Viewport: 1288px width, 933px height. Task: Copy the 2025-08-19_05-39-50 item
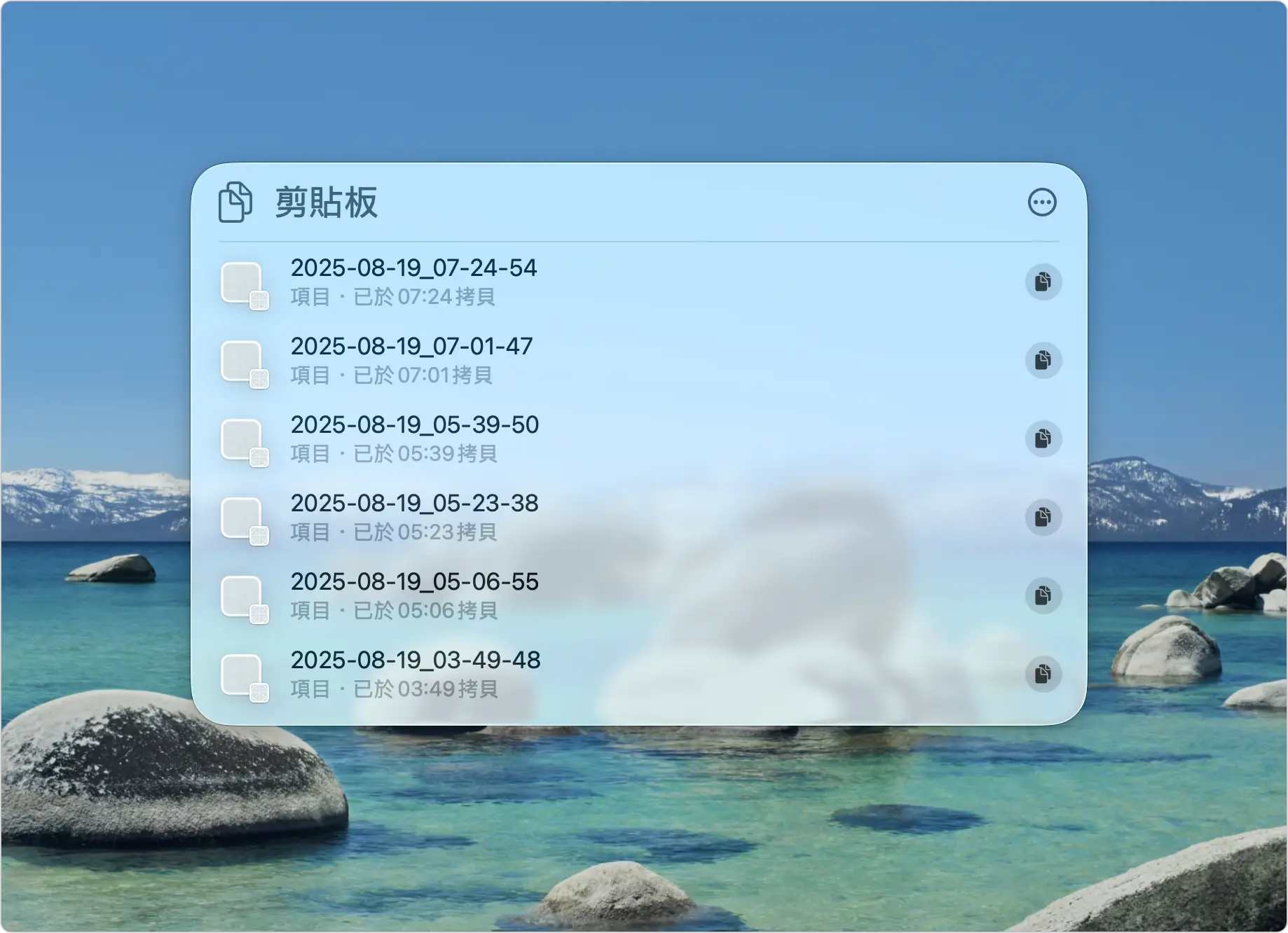click(x=1043, y=438)
